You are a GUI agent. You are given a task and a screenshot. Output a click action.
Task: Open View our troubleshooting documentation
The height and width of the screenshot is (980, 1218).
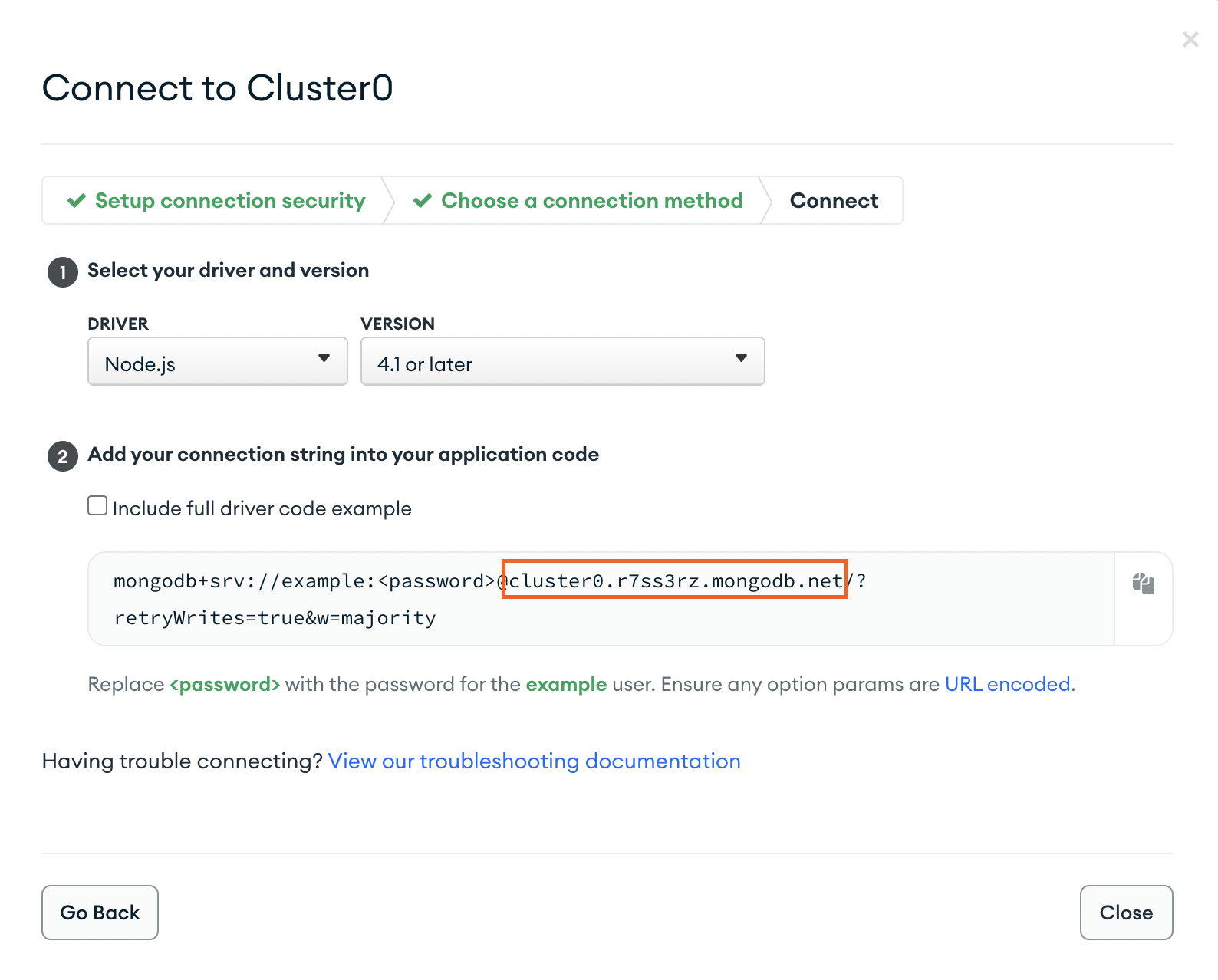[534, 761]
